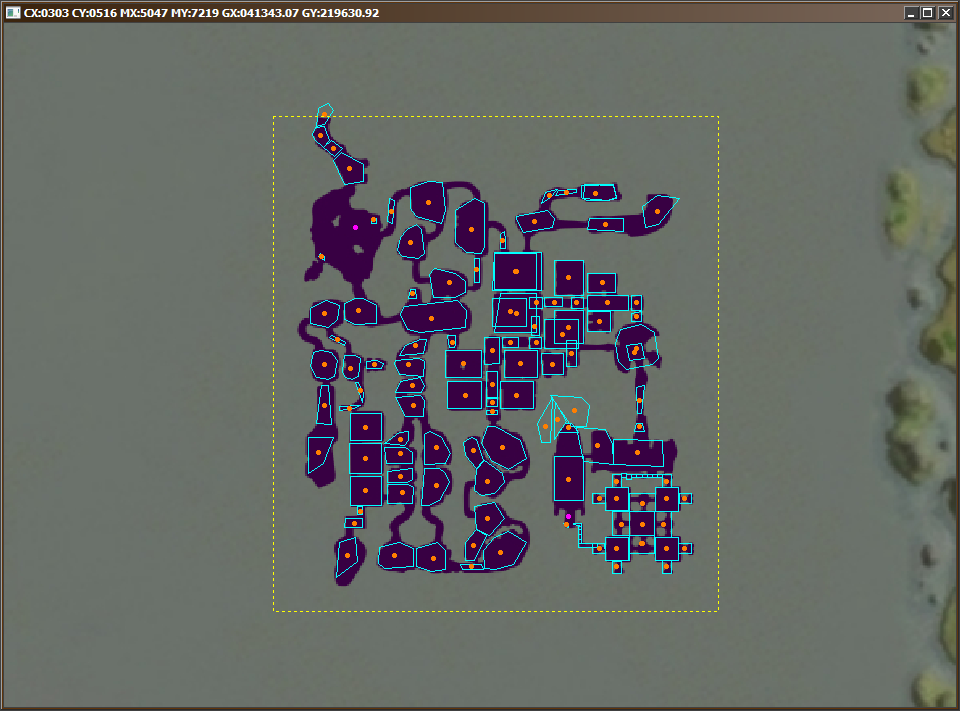Click the application icon in the title bar

click(x=13, y=12)
